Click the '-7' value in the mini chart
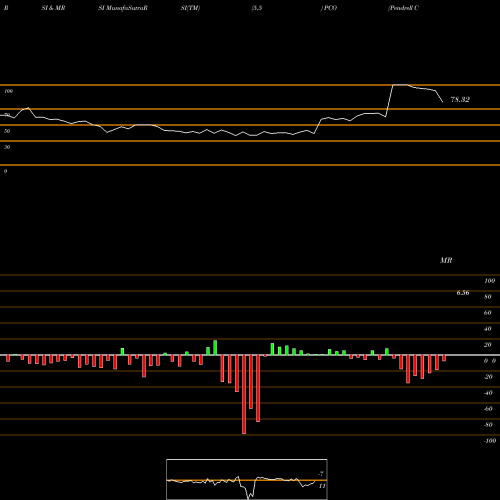This screenshot has width=500, height=500. pos(321,474)
